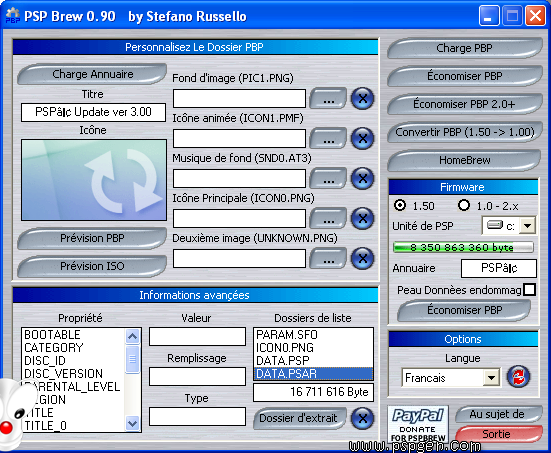Remove the Musique de fond SND0.AT3 file via its X icon

point(362,179)
